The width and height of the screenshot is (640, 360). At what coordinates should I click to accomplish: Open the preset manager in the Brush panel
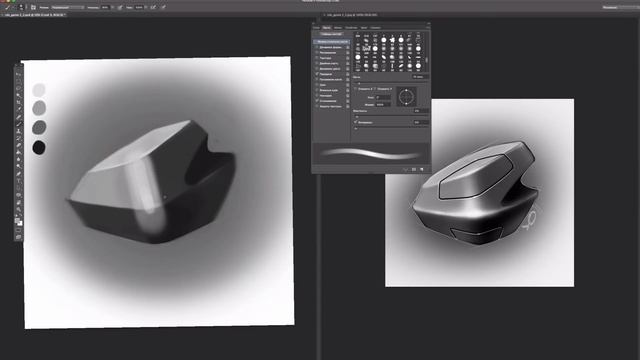click(x=414, y=169)
